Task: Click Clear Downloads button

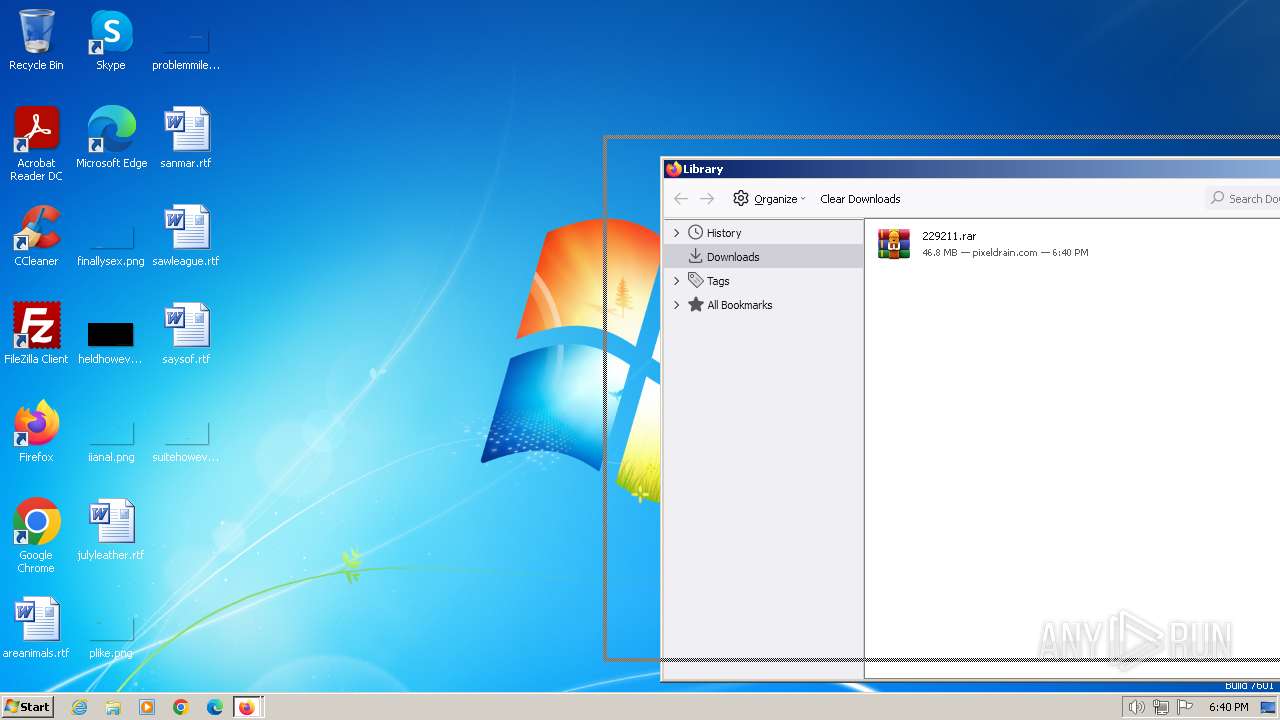Action: tap(860, 199)
